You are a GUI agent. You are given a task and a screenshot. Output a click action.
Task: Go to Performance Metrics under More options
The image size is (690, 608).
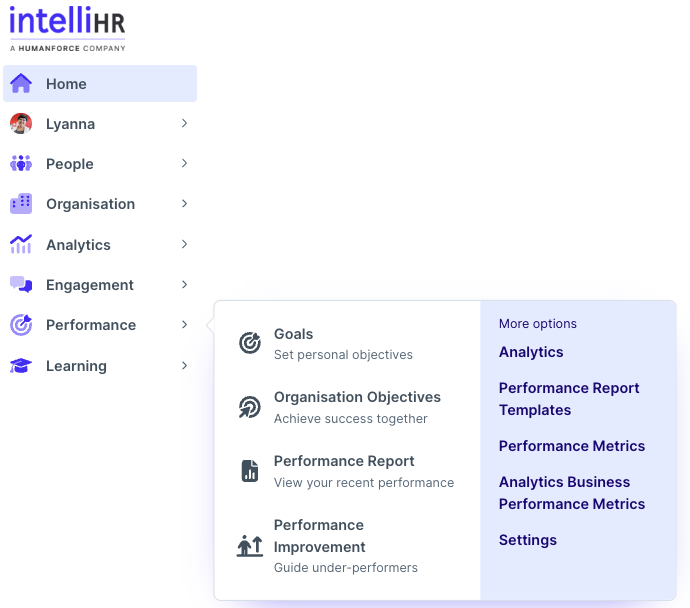[x=571, y=446]
